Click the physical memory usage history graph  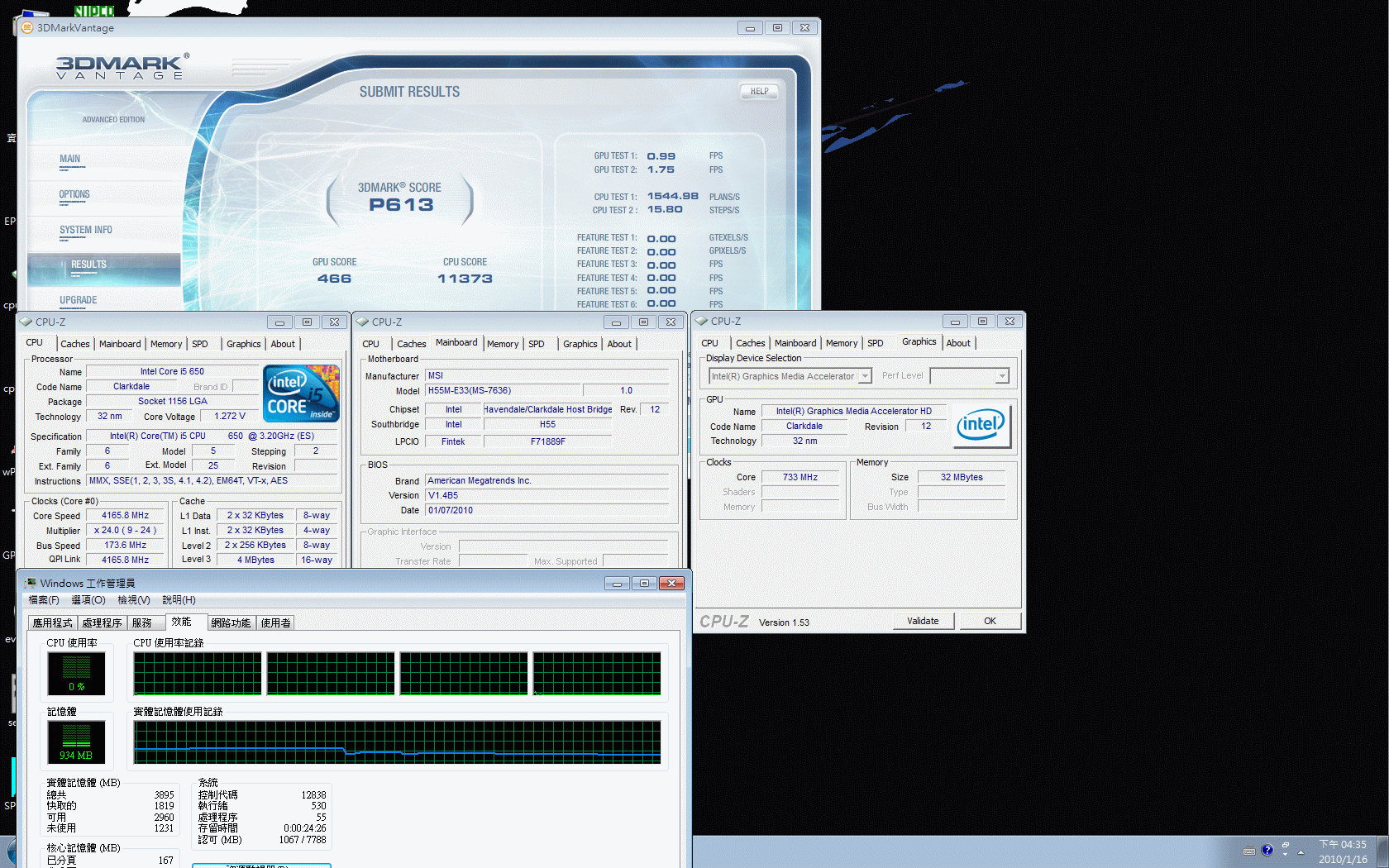pyautogui.click(x=397, y=742)
